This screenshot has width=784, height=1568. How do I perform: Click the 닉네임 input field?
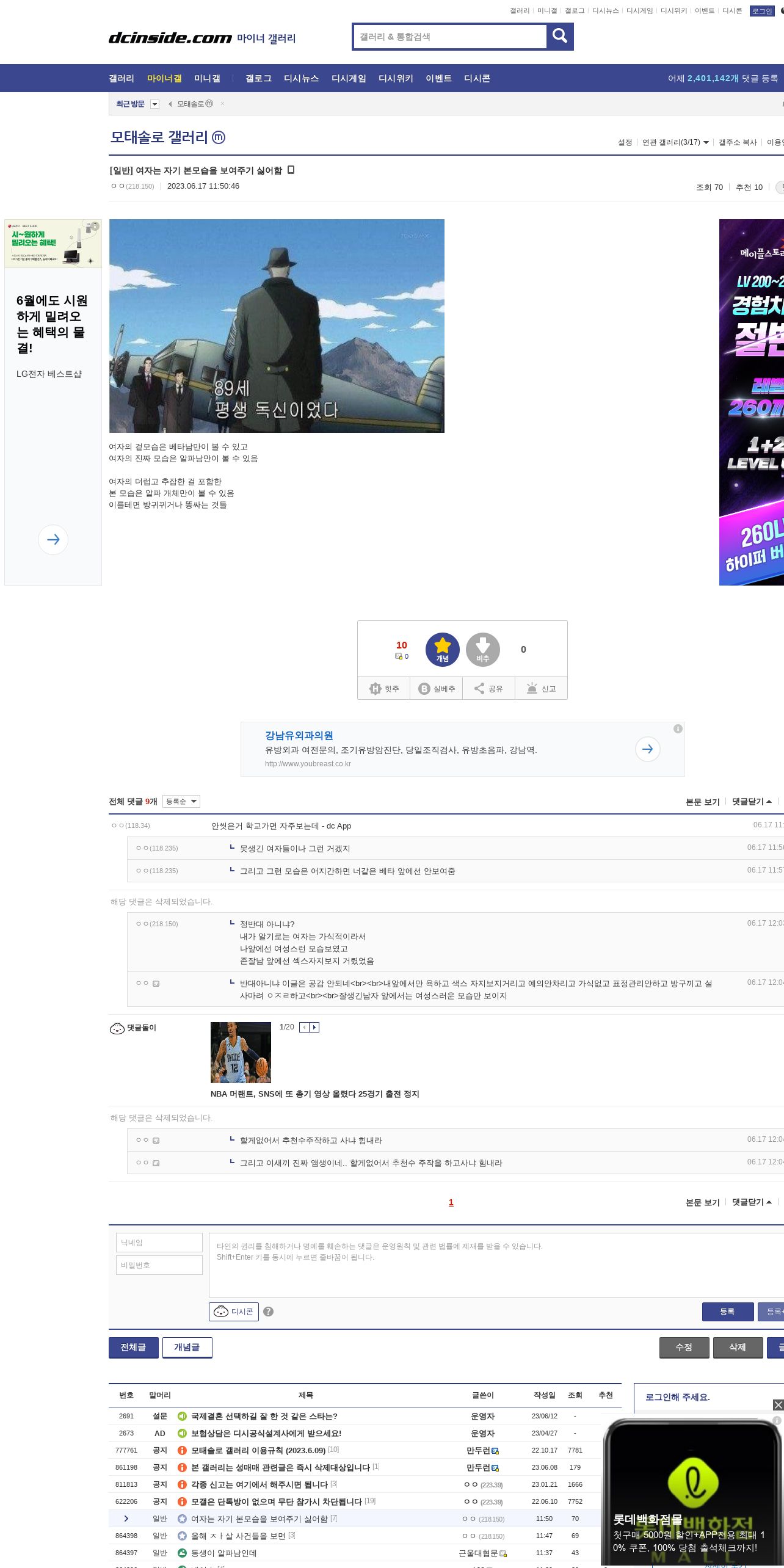(159, 1243)
